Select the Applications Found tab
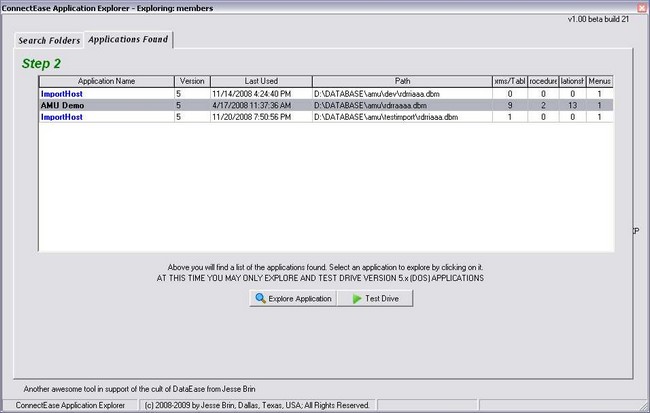 (x=127, y=40)
